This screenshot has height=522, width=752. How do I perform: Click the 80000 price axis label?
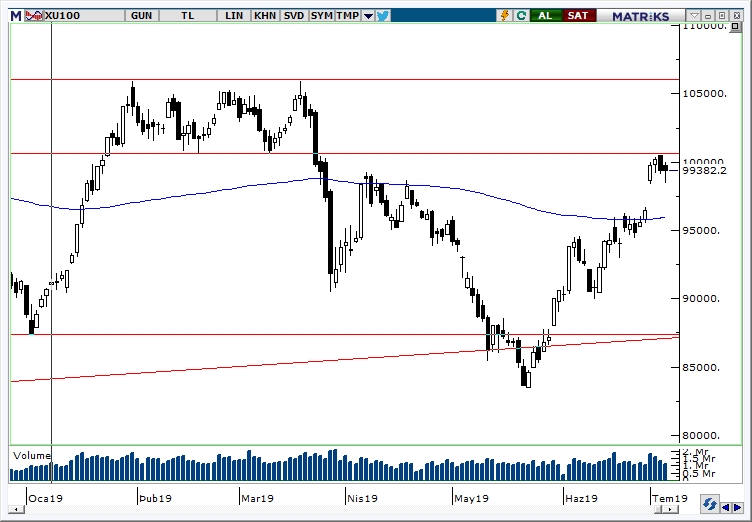click(x=701, y=436)
